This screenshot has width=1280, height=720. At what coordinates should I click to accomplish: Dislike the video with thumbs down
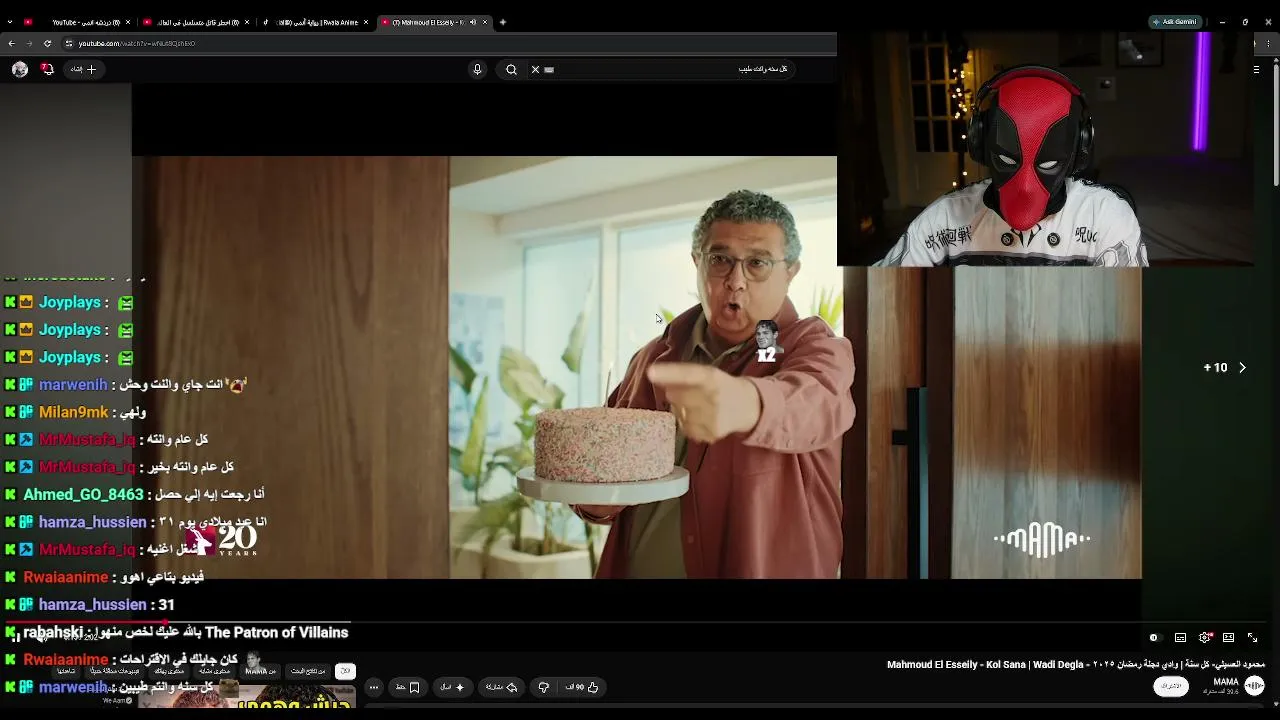point(544,687)
